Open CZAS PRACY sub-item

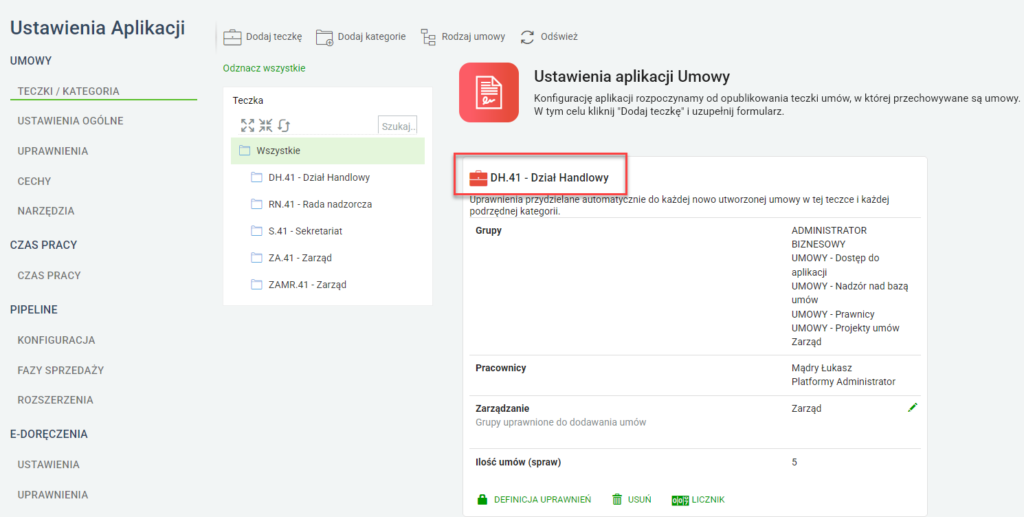[49, 275]
